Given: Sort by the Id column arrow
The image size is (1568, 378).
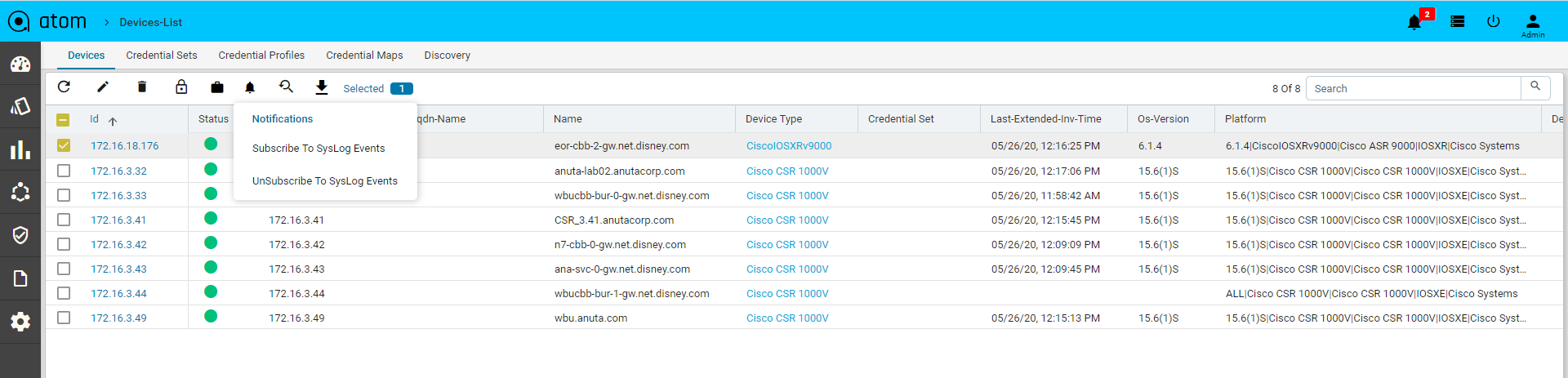Looking at the screenshot, I should pos(113,121).
